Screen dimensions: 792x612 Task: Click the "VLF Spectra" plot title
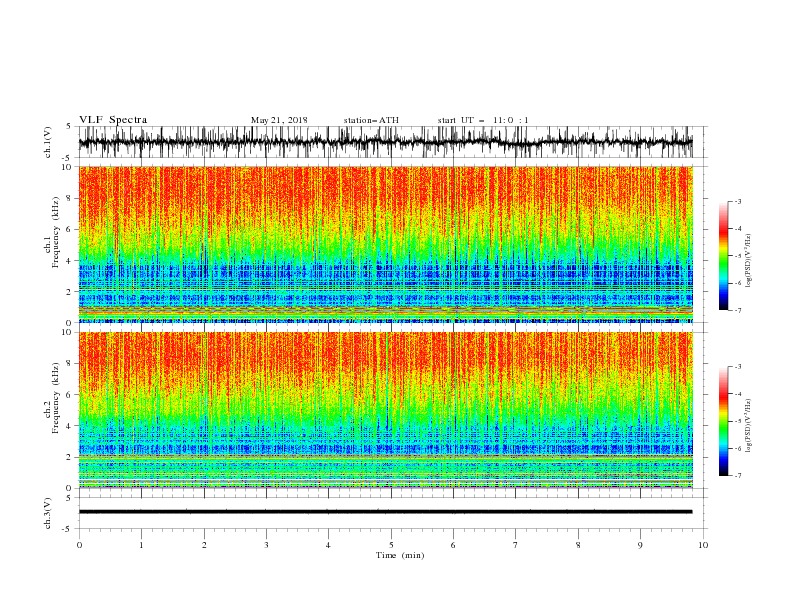pos(113,120)
